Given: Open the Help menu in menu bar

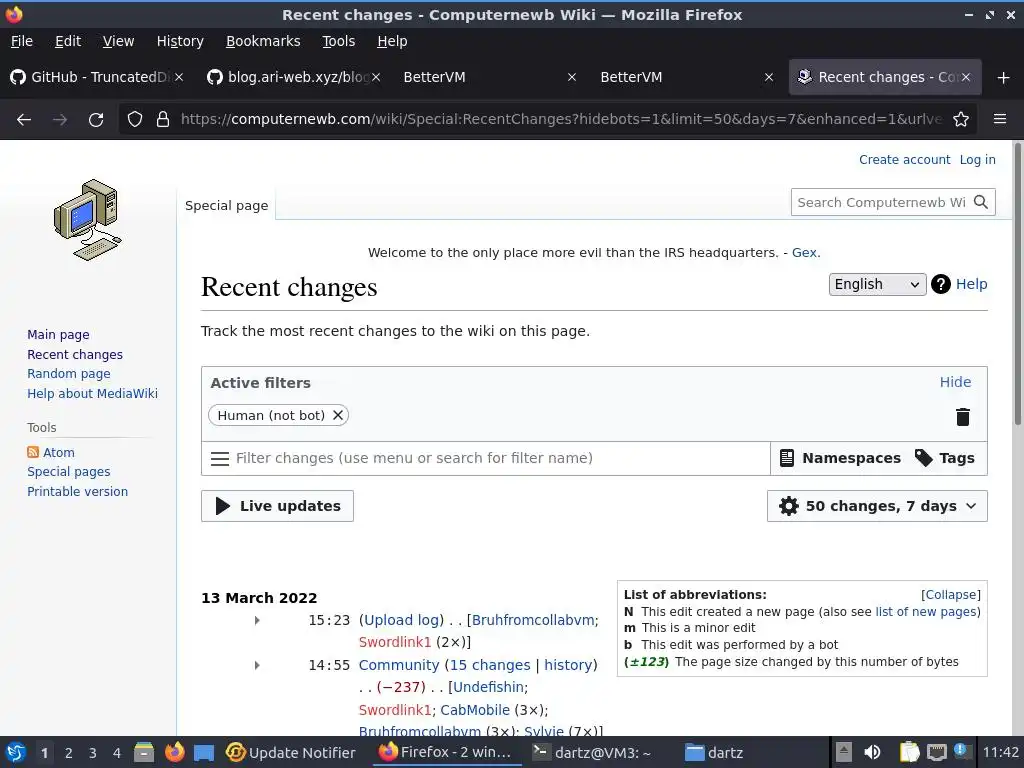Looking at the screenshot, I should (392, 41).
